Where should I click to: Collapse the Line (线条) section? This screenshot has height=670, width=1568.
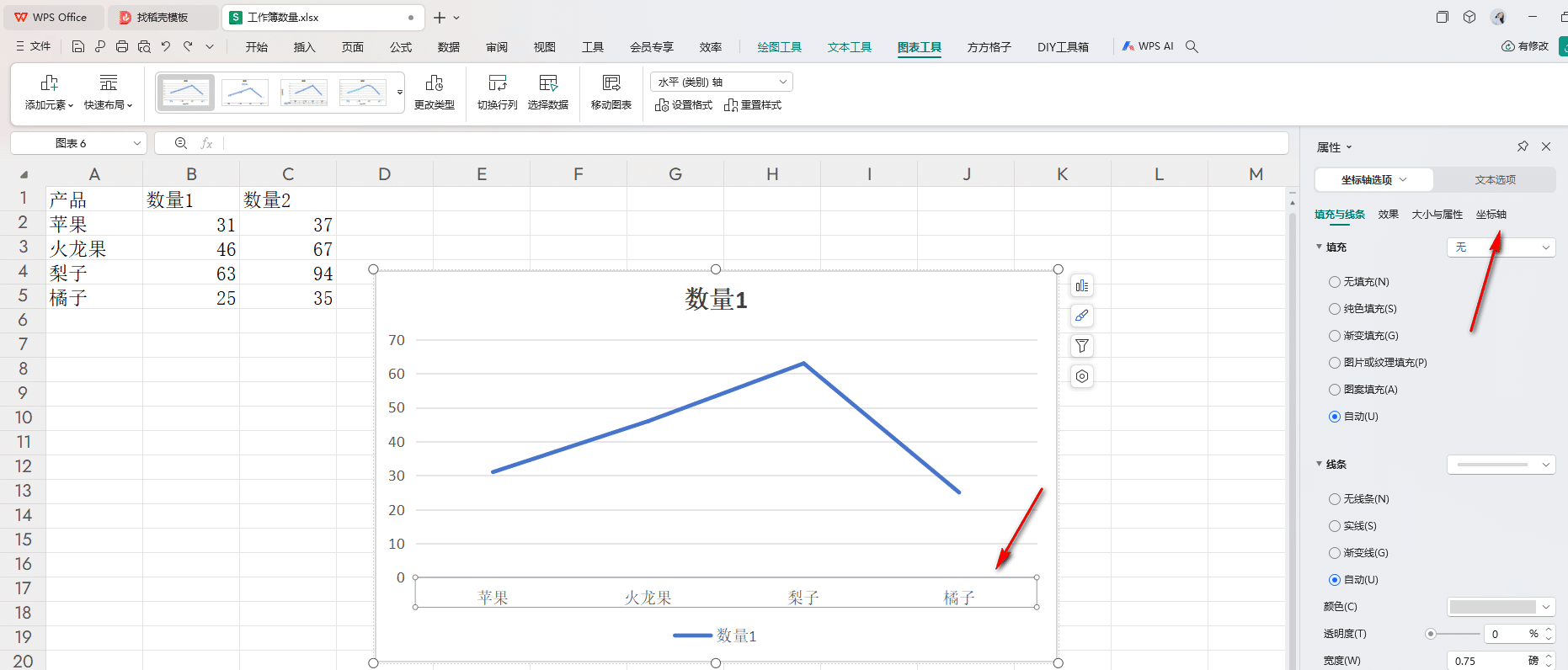[x=1320, y=465]
